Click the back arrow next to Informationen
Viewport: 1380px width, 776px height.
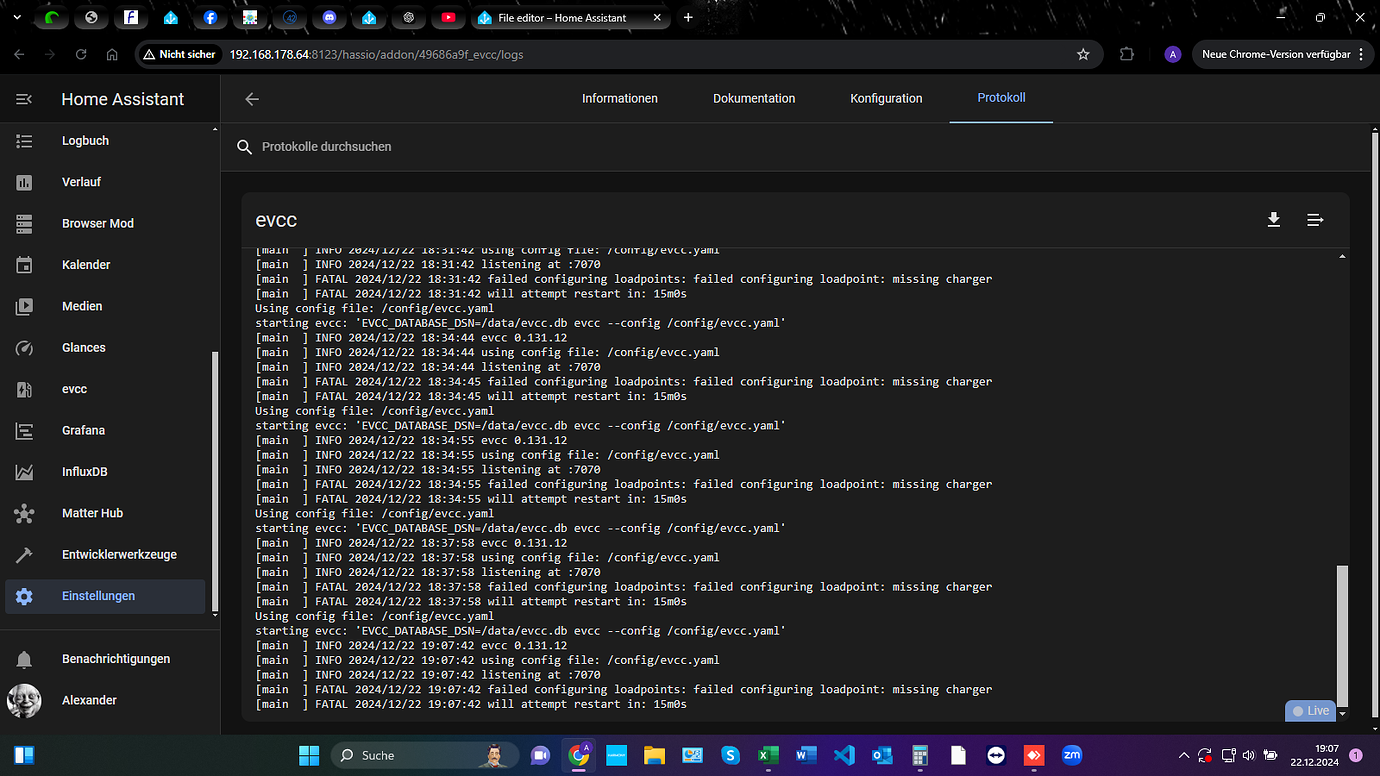click(x=252, y=99)
